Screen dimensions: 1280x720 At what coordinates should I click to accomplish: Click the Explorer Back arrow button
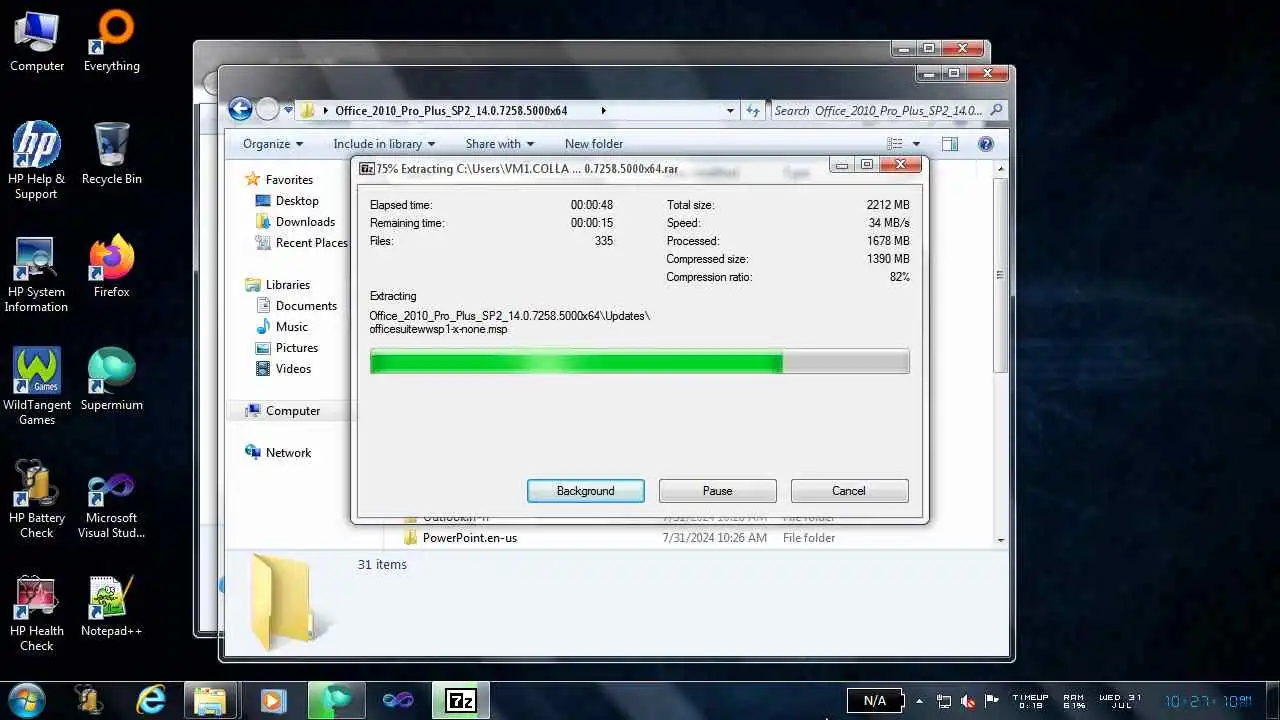click(x=240, y=109)
